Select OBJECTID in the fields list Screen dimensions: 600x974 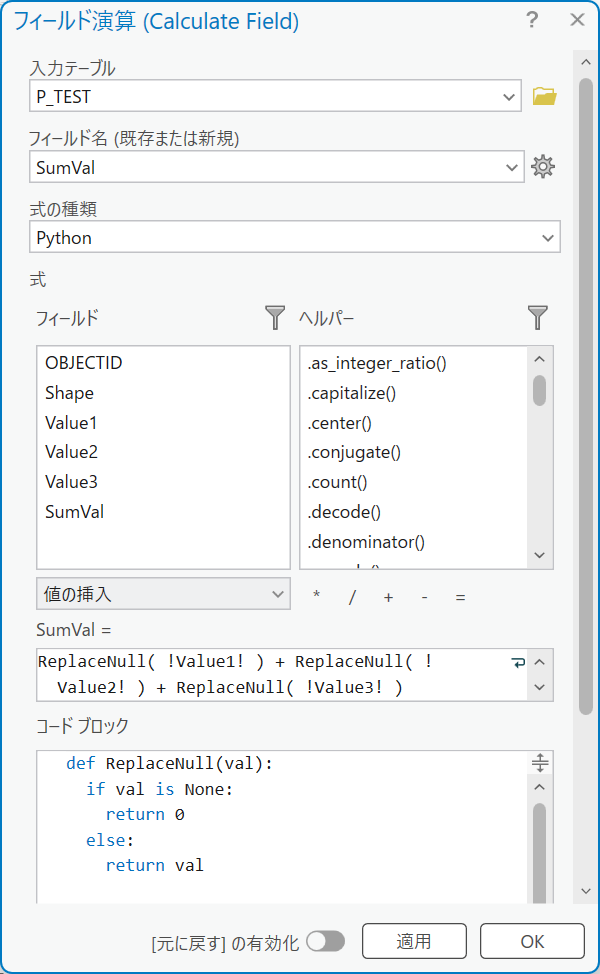click(84, 363)
